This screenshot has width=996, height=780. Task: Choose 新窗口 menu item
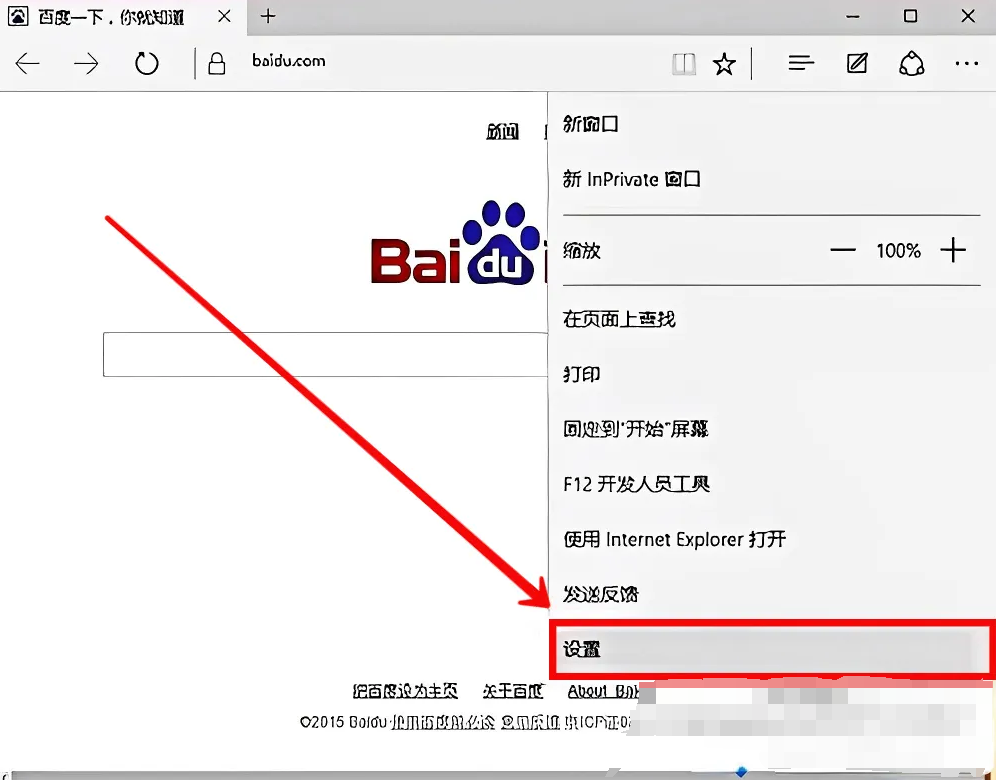click(x=771, y=124)
